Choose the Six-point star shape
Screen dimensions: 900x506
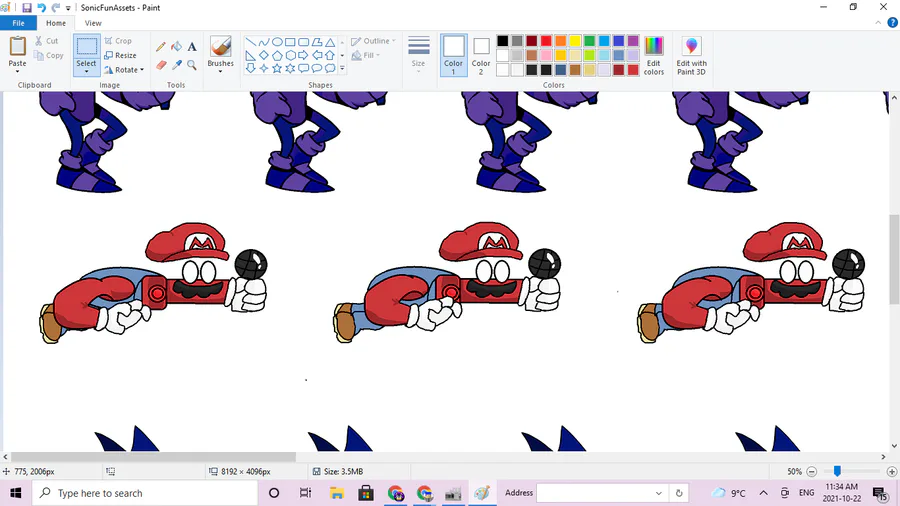coord(290,68)
